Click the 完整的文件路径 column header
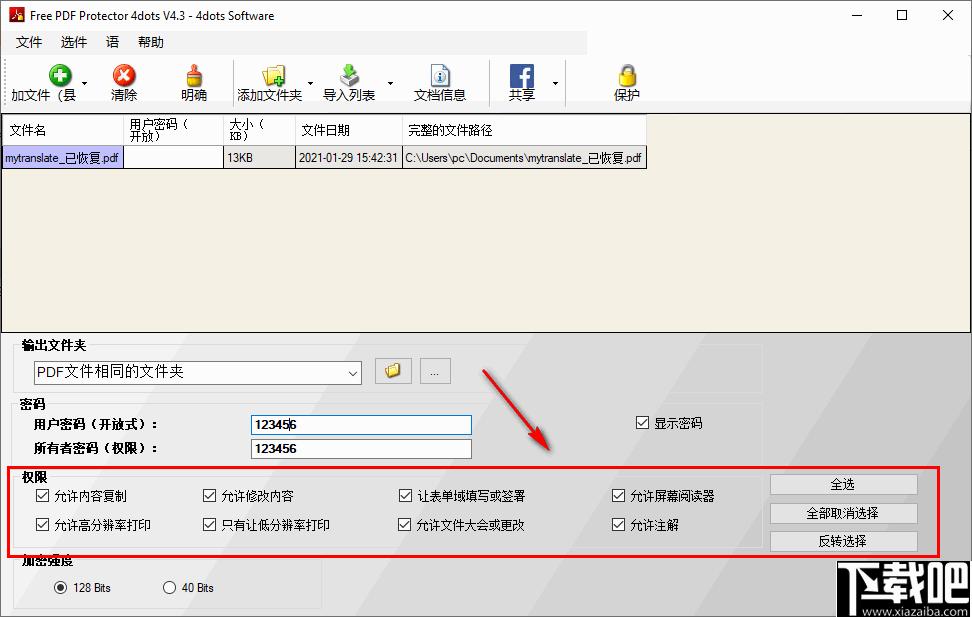972x617 pixels. pos(524,130)
